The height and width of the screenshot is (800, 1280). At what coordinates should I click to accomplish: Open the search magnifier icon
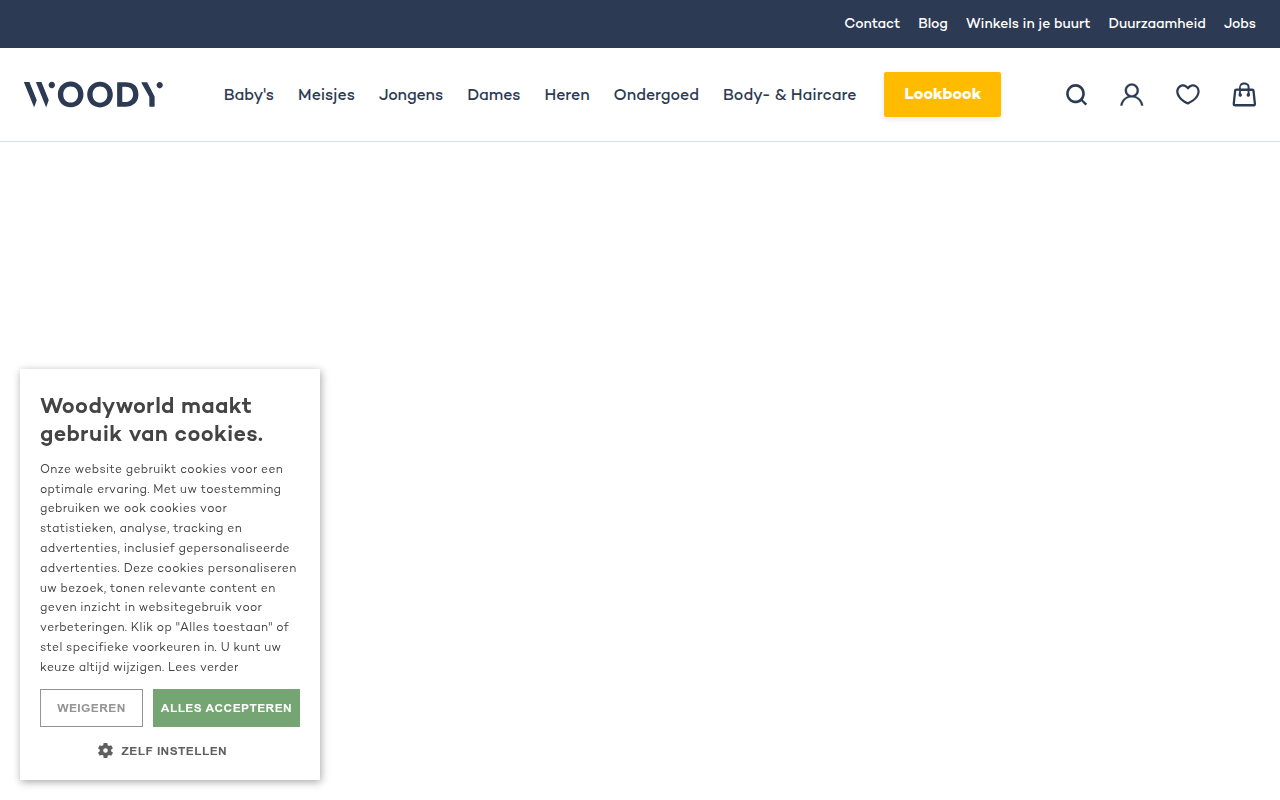1076,95
